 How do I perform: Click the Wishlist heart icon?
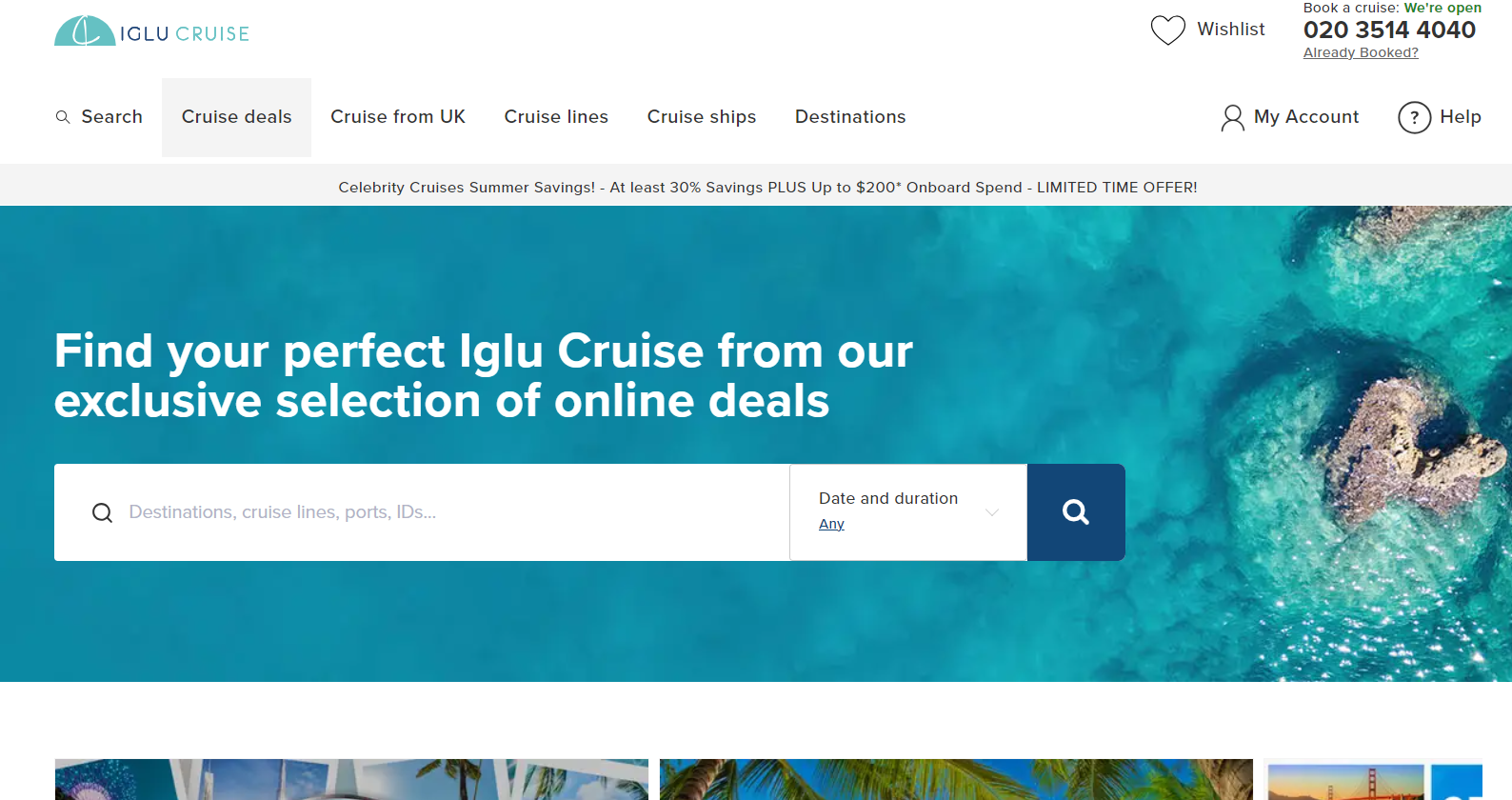[1167, 30]
